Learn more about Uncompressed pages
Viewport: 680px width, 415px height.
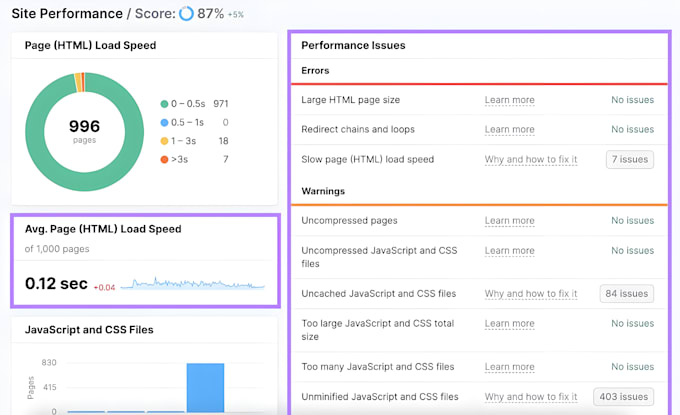510,221
